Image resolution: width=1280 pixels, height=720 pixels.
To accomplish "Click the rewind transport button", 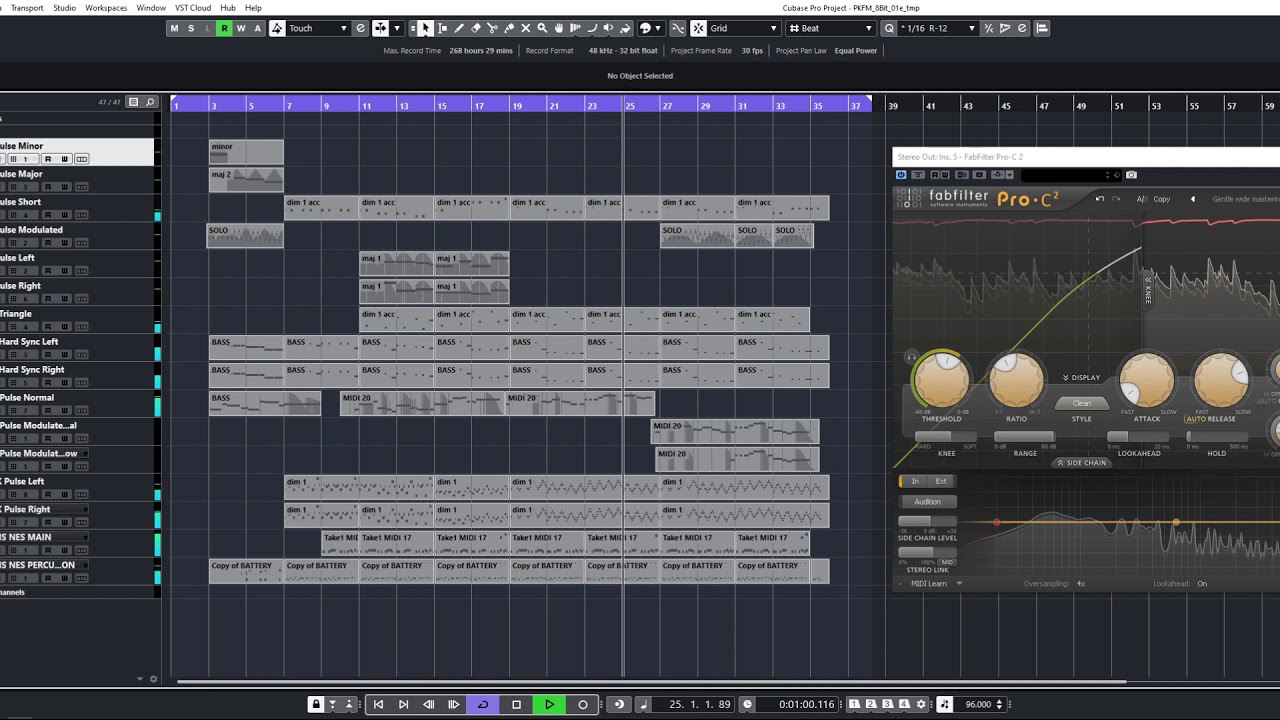I will coord(429,704).
